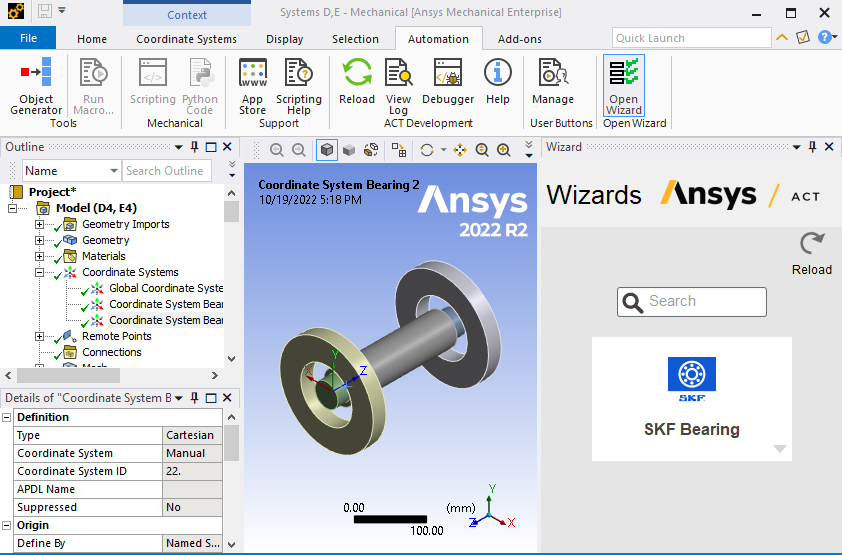Expand the Geometry Imports node
Image resolution: width=842 pixels, height=555 pixels.
[x=39, y=224]
